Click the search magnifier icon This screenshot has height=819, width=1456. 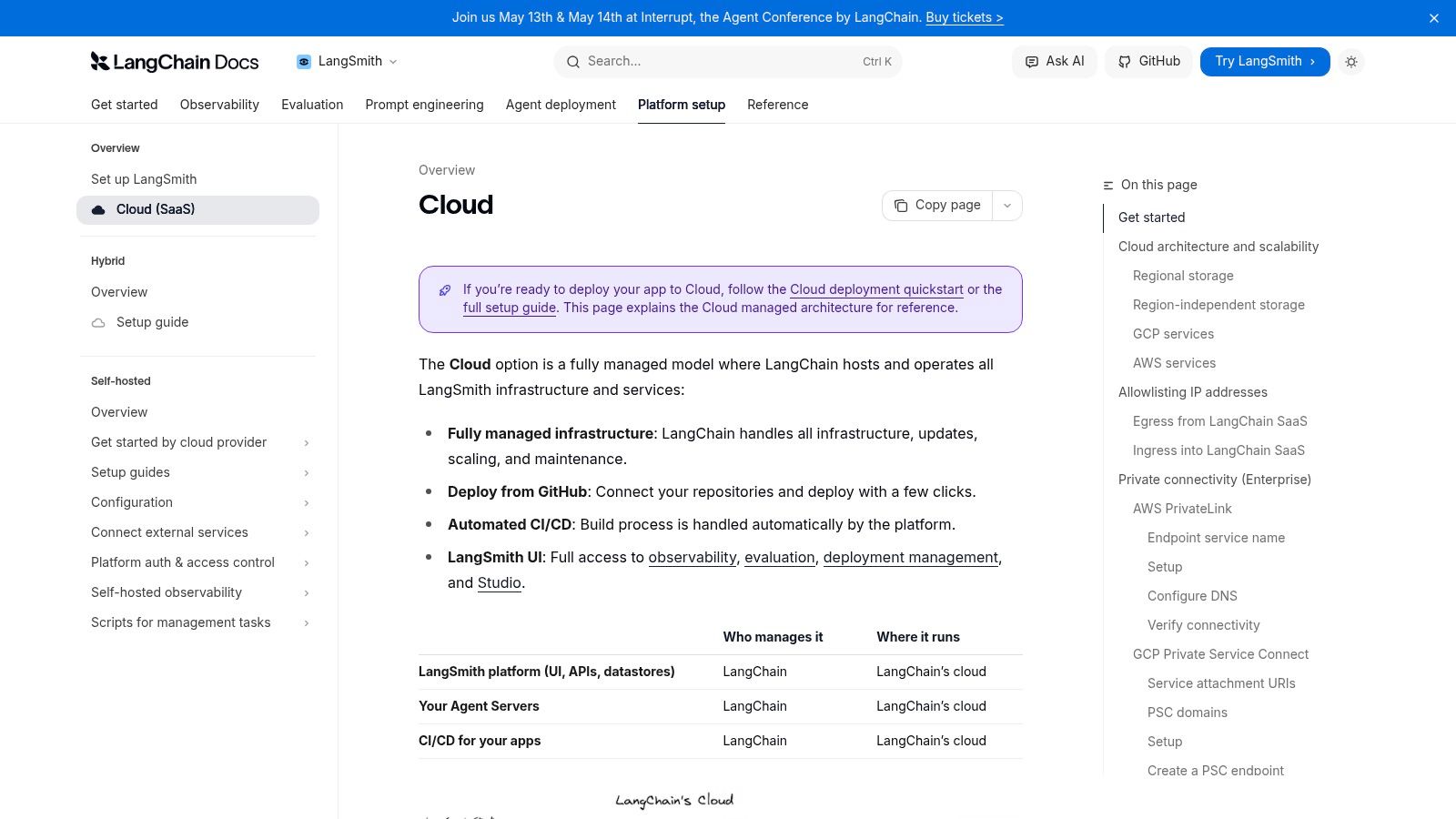point(573,62)
